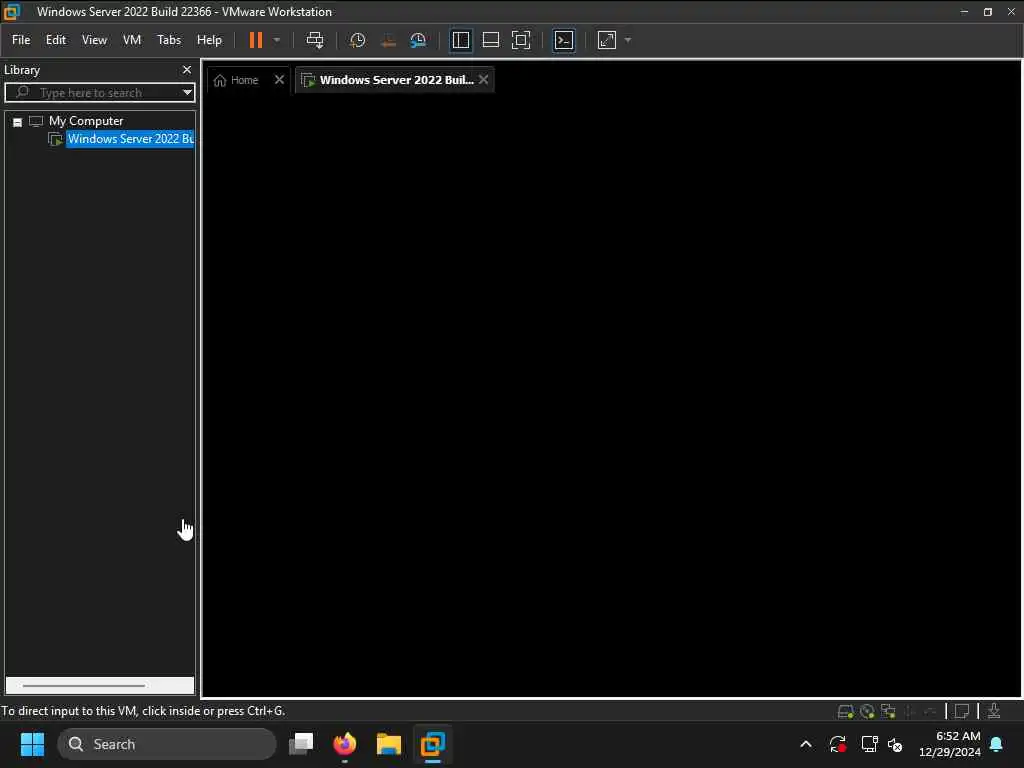Select My Computer in library tree
Screen dimensions: 1024x768
pyautogui.click(x=86, y=121)
